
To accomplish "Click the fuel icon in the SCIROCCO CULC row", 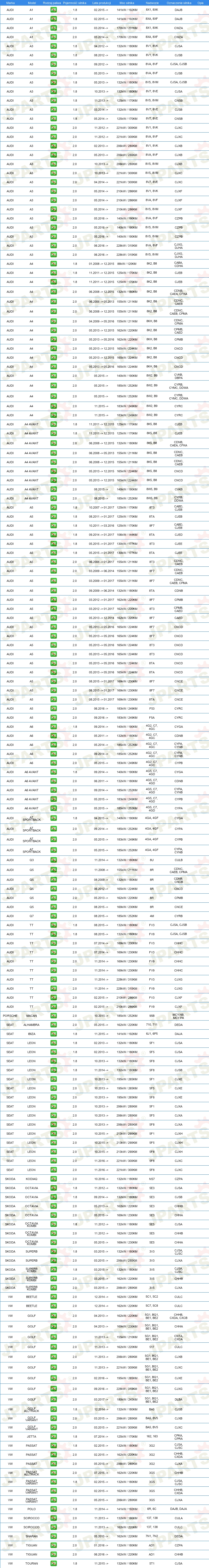I will (54, 1527).
